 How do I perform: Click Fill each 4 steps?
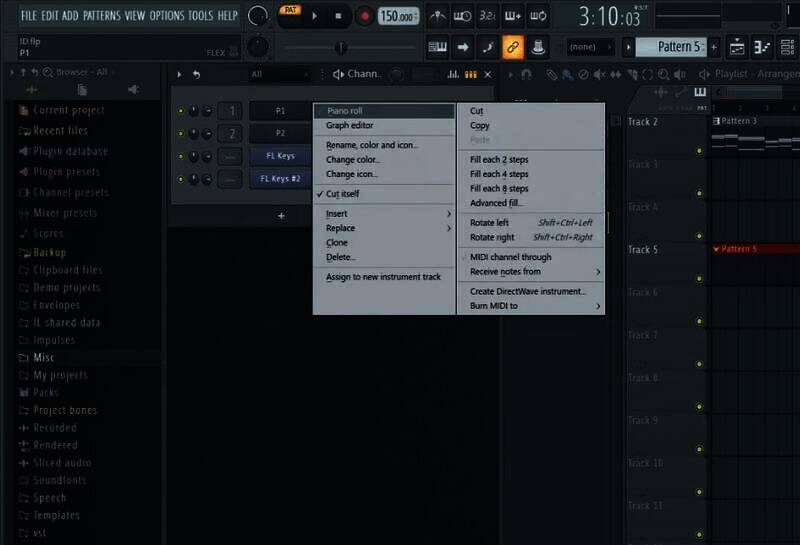click(531, 174)
